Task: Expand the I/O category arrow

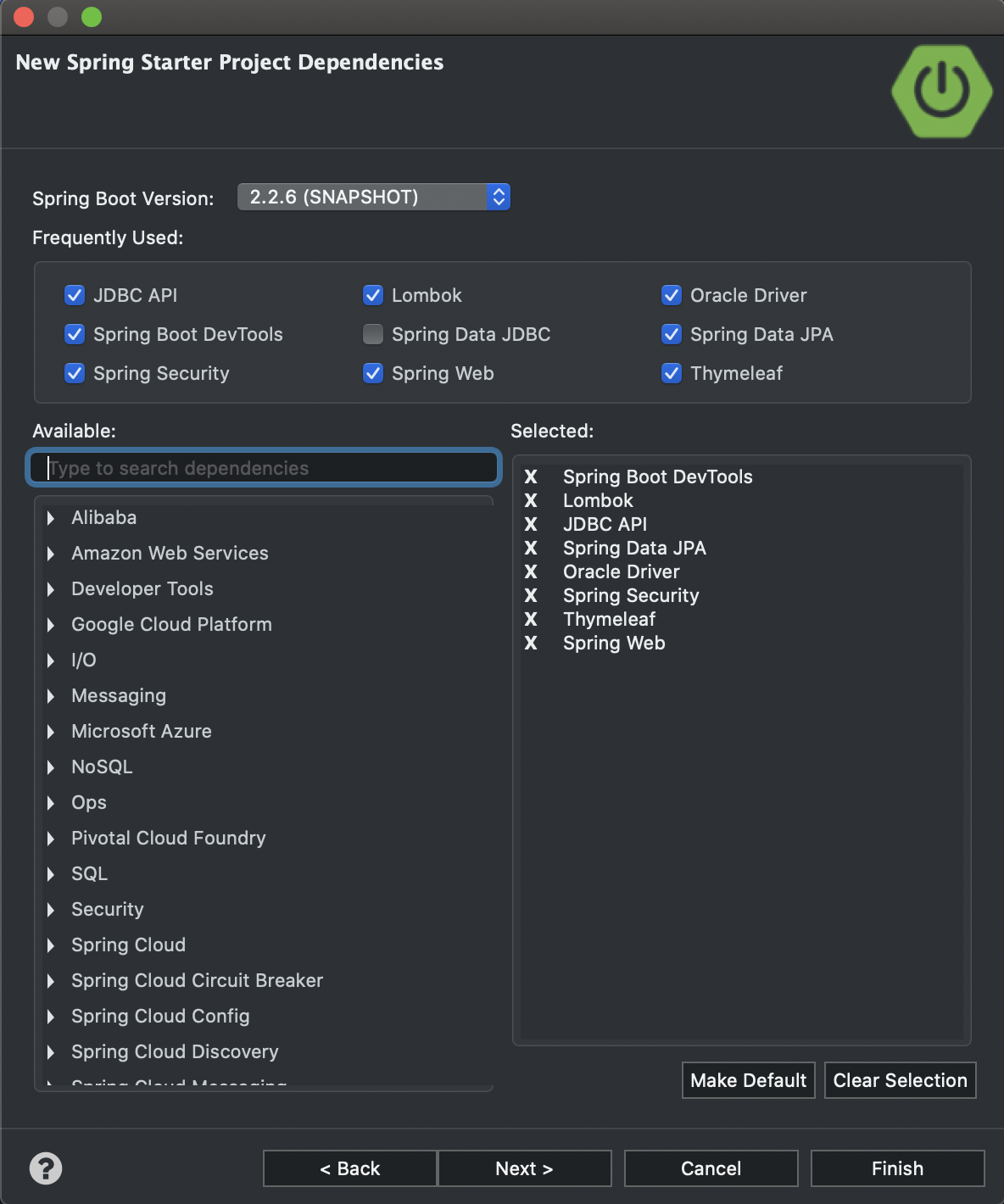Action: pyautogui.click(x=51, y=661)
